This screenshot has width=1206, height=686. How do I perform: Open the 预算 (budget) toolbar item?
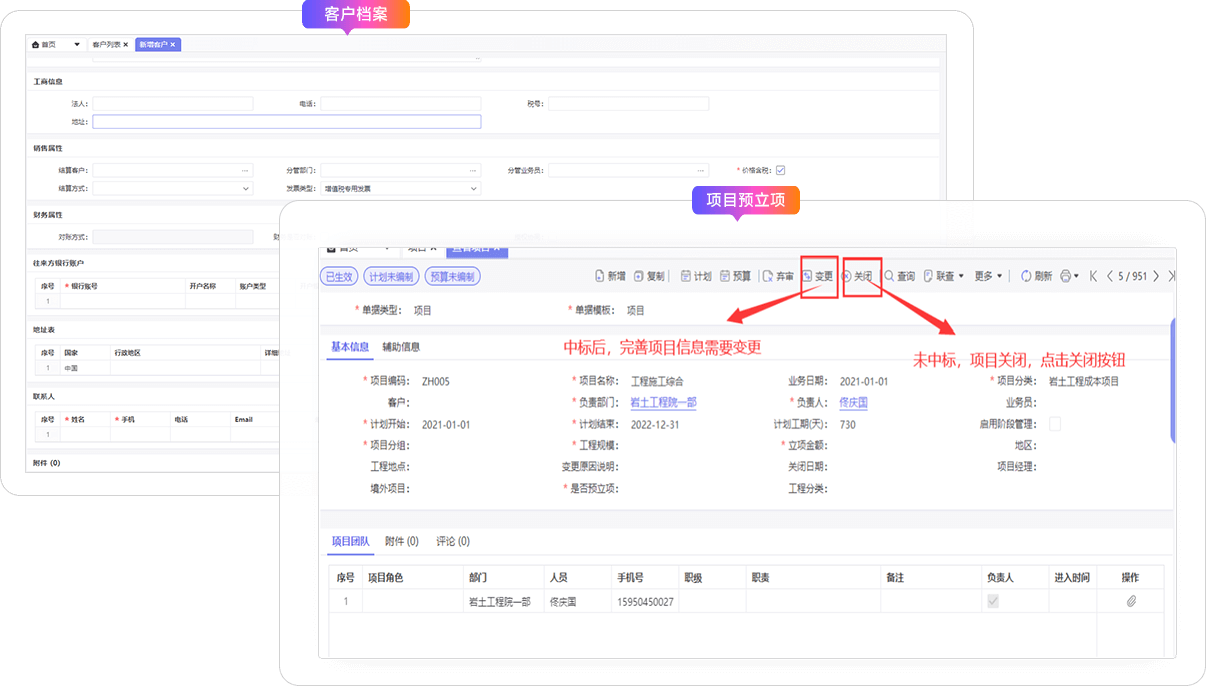click(725, 276)
